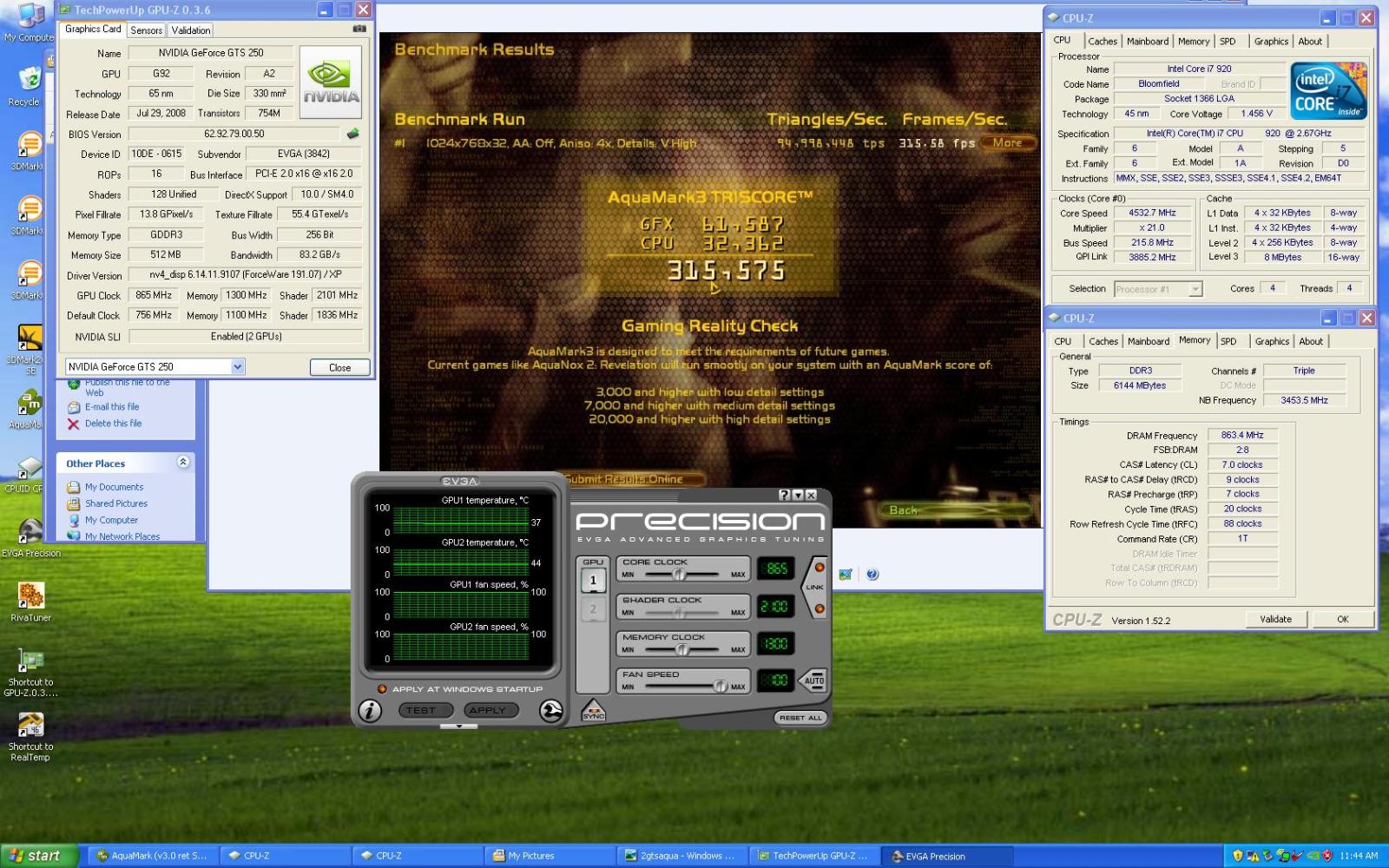
Task: Open My Documents link in Other Places
Action: coord(114,488)
